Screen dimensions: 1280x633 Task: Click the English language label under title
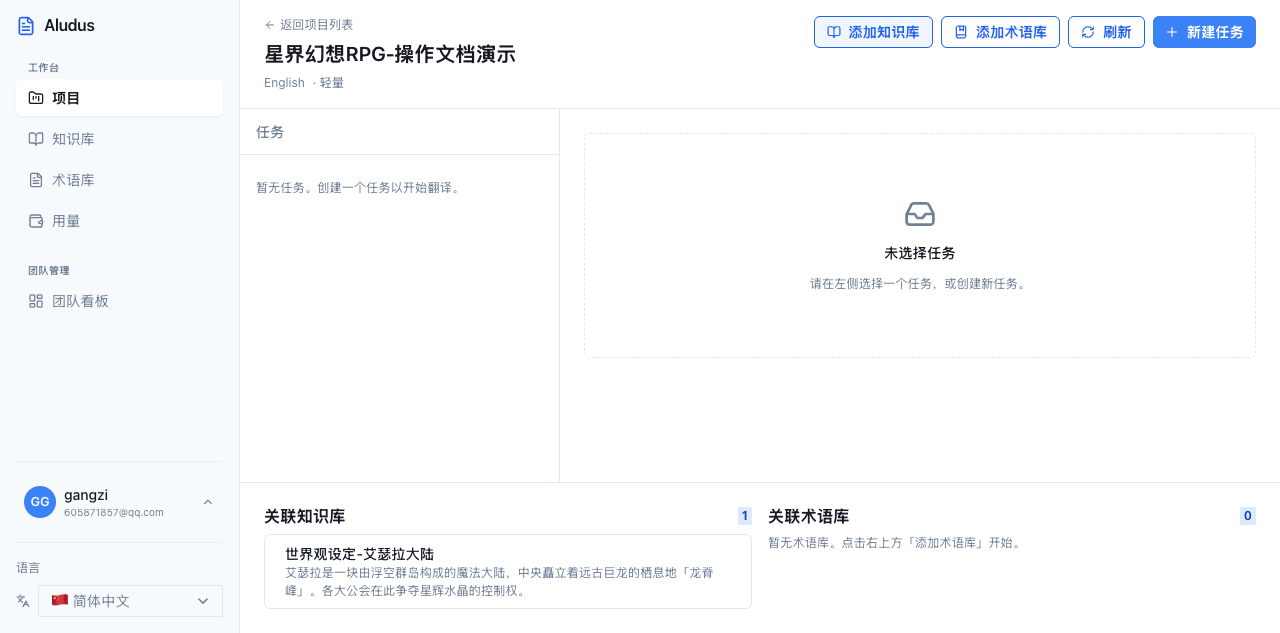point(284,83)
